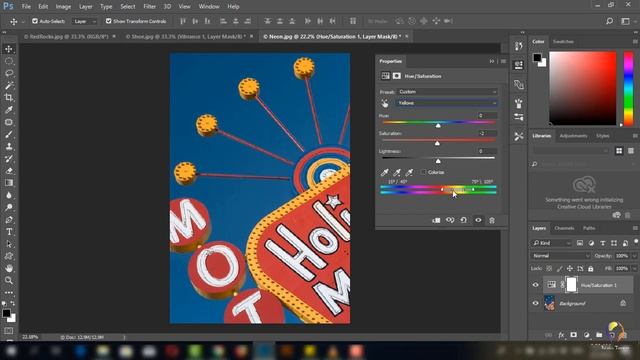Clip adjustment to layer in Properties panel
Screen dimensions: 640x360
pos(436,220)
